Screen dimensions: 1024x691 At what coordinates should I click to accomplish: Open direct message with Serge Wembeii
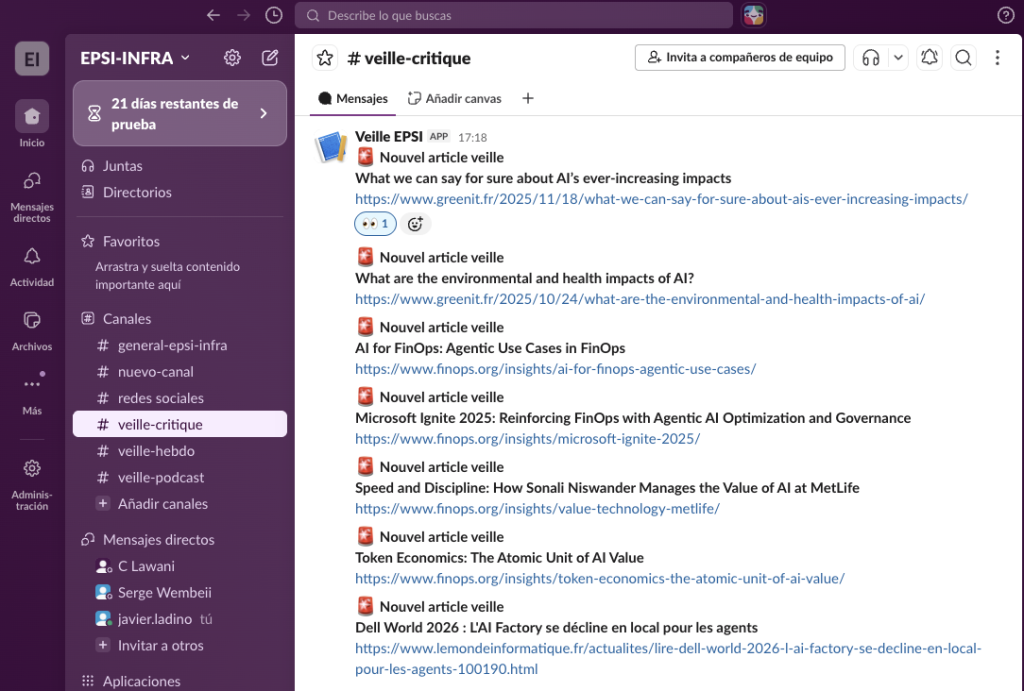click(x=180, y=593)
